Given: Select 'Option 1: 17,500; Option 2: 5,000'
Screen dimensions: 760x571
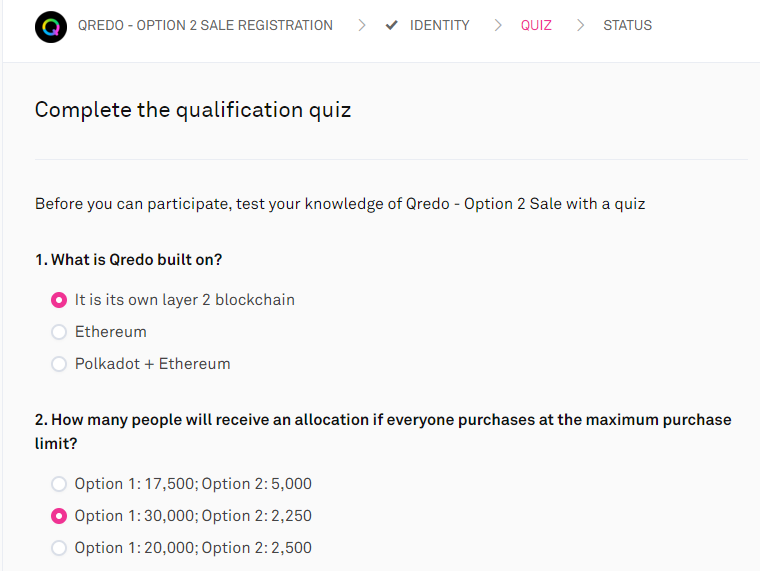Looking at the screenshot, I should [59, 484].
